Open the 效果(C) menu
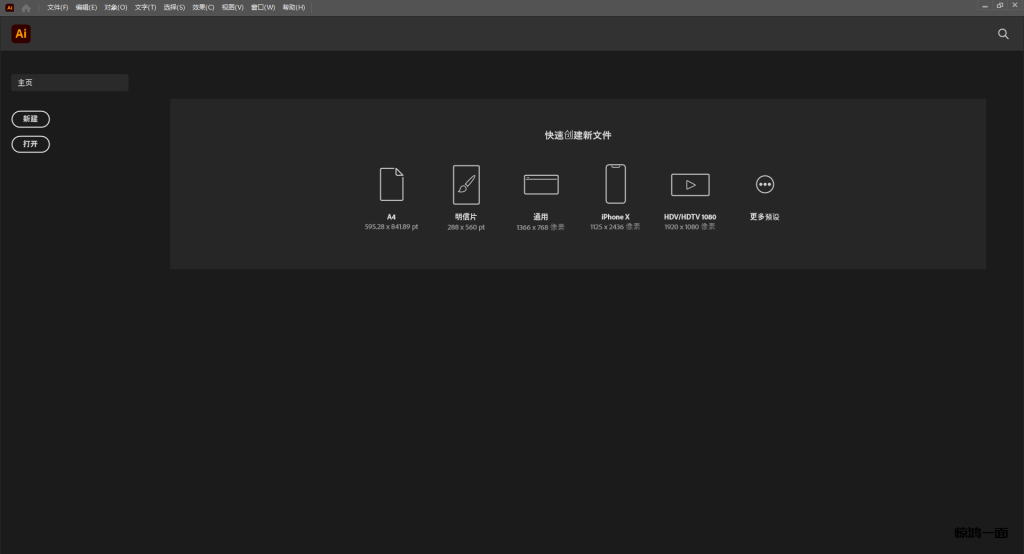Viewport: 1024px width, 554px height. coord(204,7)
